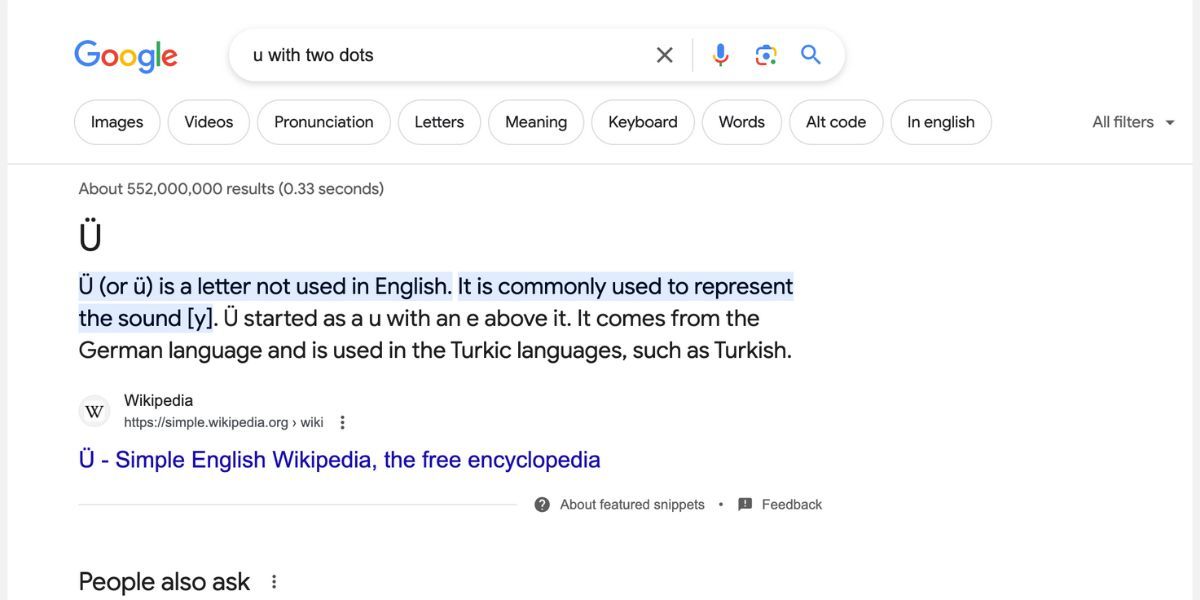Open Google Lens image search

[766, 55]
